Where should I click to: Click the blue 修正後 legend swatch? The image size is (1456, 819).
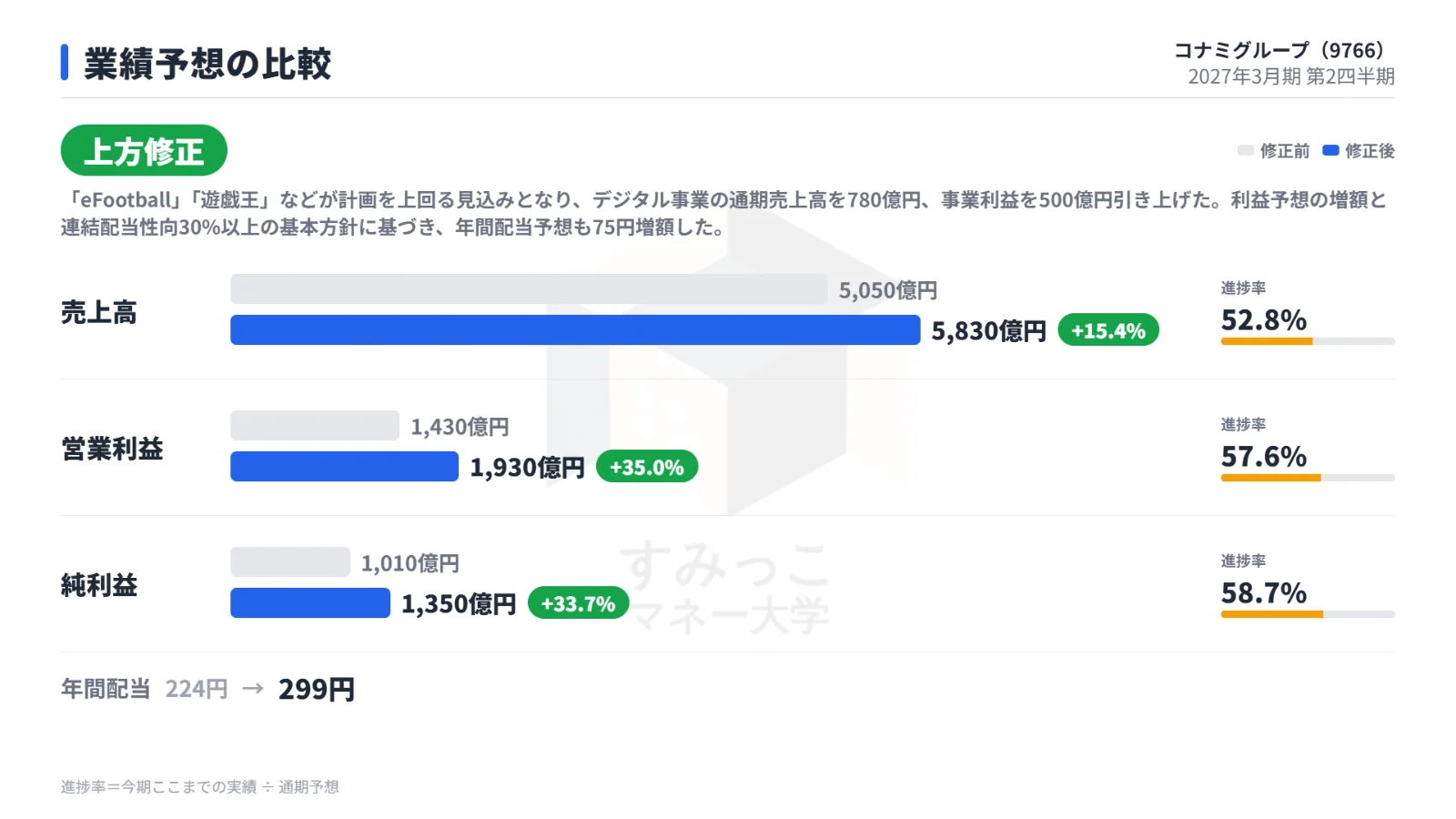coord(1330,150)
